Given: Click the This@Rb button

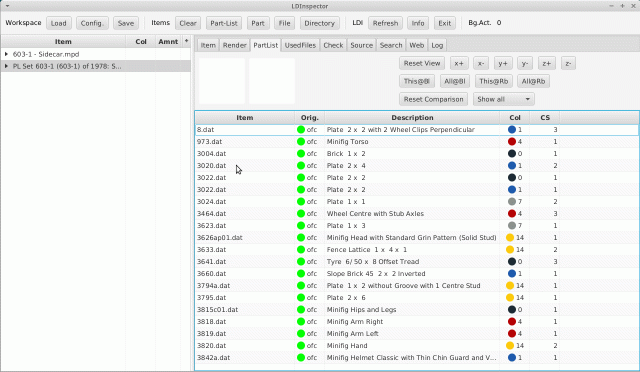Looking at the screenshot, I should (x=493, y=81).
